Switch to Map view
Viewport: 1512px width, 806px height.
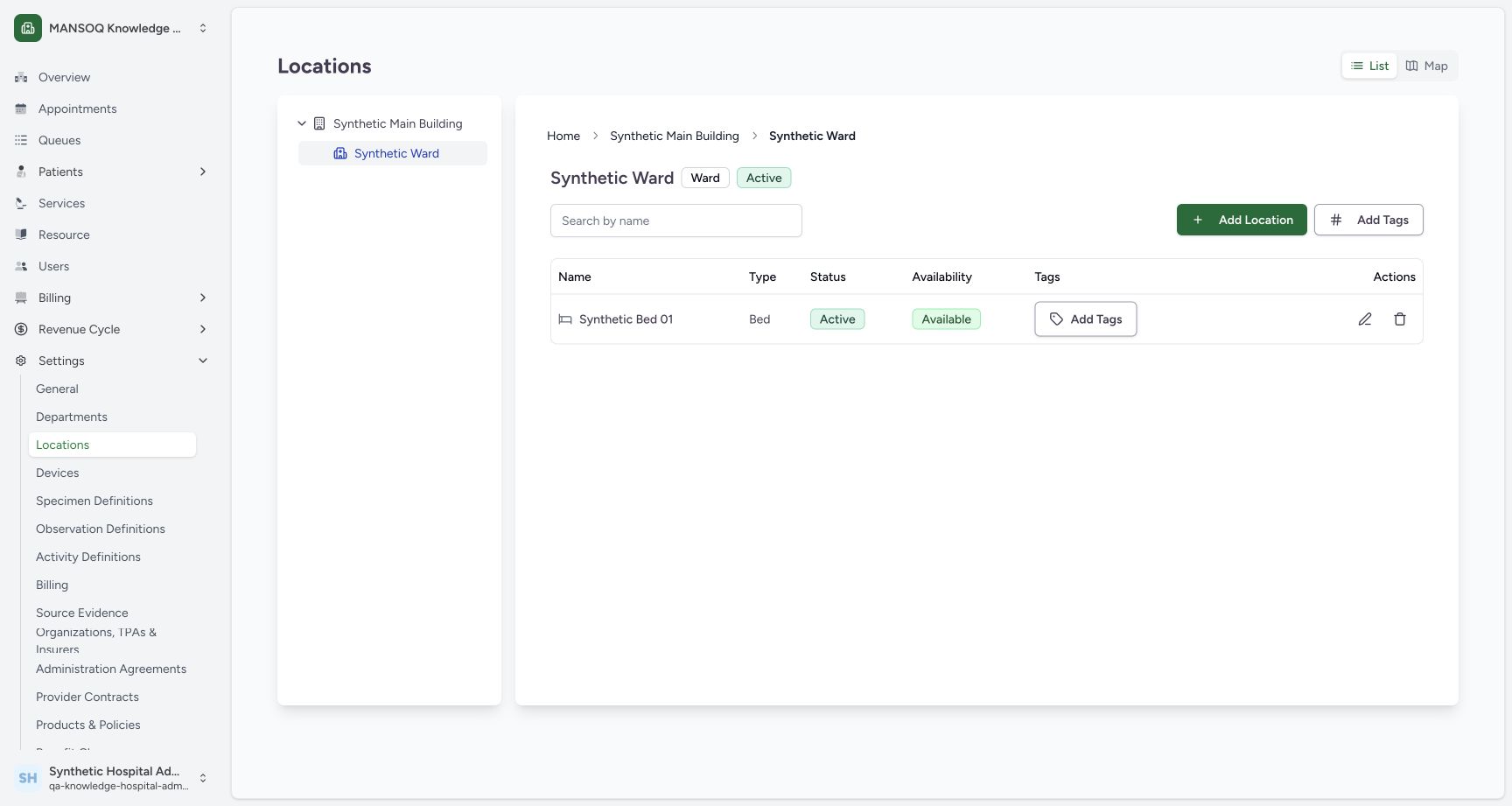(1426, 66)
